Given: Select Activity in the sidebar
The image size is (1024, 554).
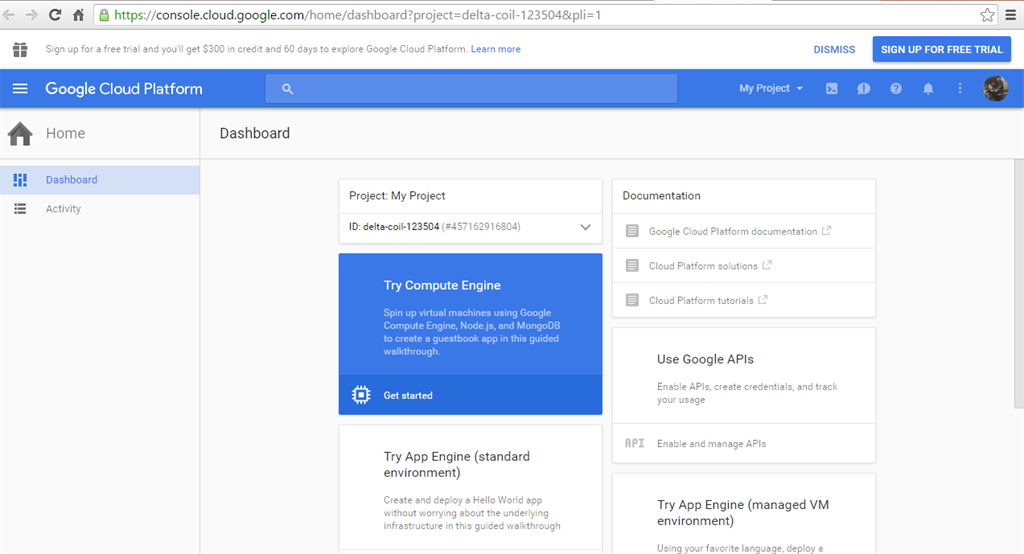Looking at the screenshot, I should pyautogui.click(x=63, y=209).
